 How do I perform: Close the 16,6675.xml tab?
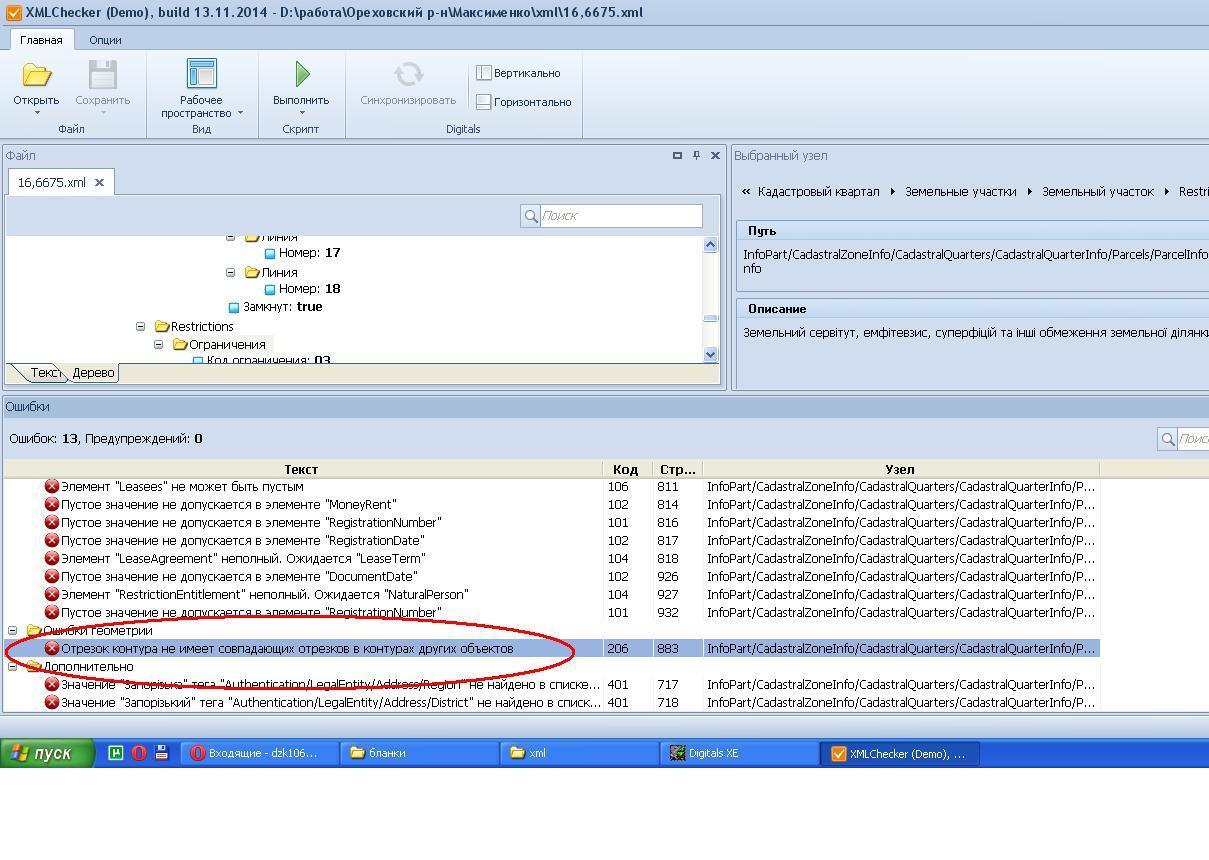(x=99, y=183)
